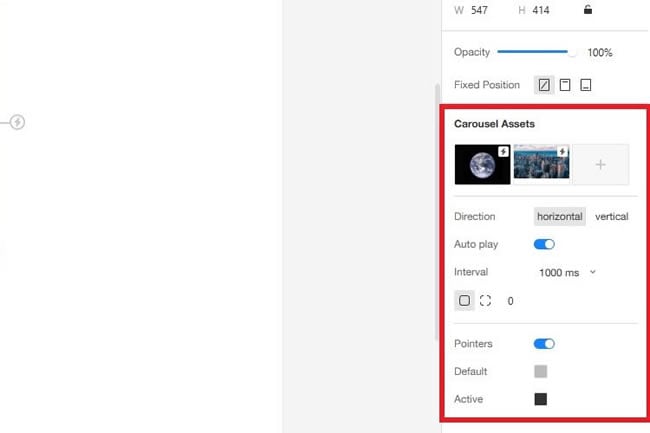Open the Interval 1000 ms dropdown
This screenshot has height=433, width=650.
[567, 272]
